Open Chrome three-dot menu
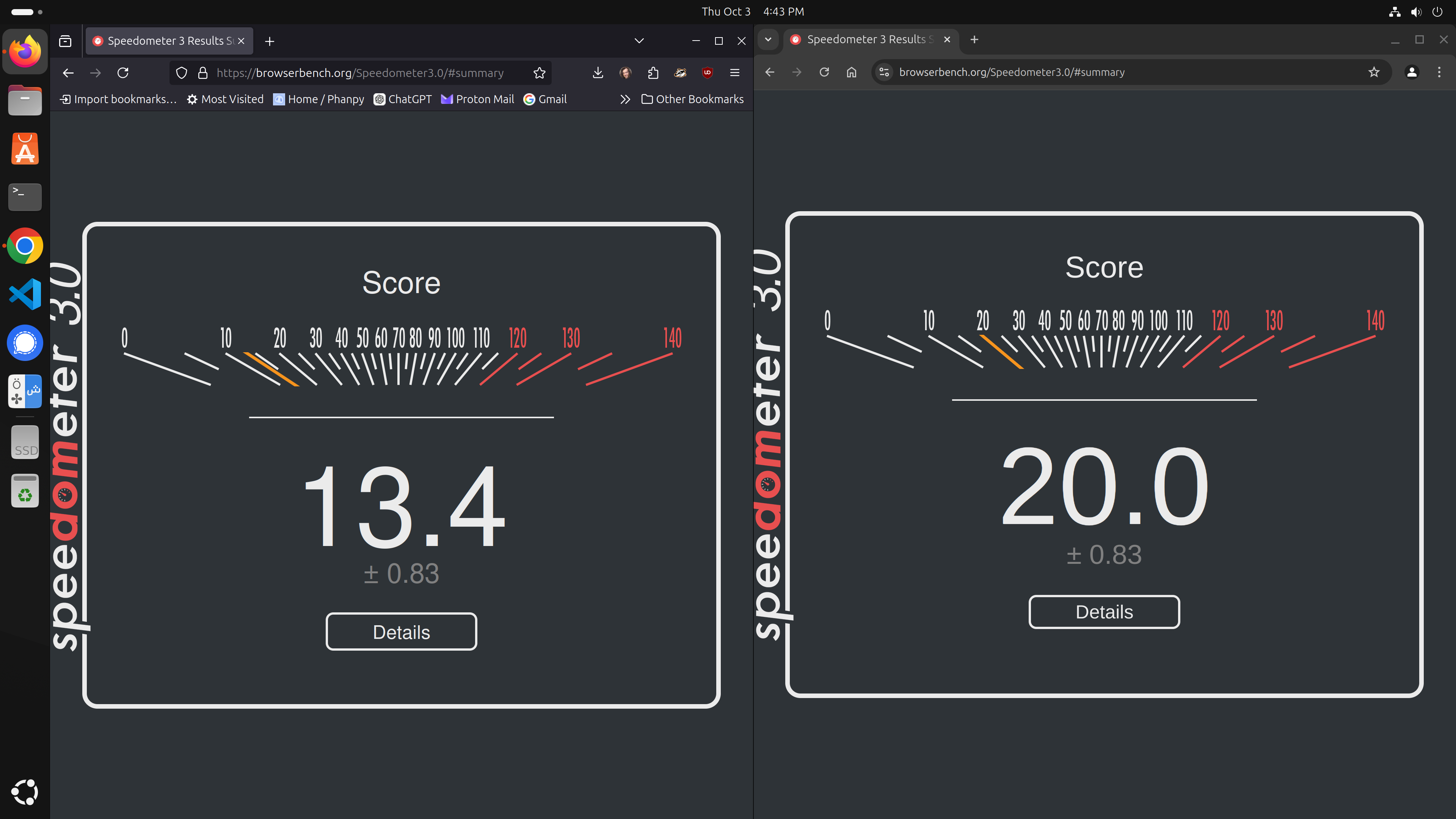The height and width of the screenshot is (819, 1456). 1439,72
